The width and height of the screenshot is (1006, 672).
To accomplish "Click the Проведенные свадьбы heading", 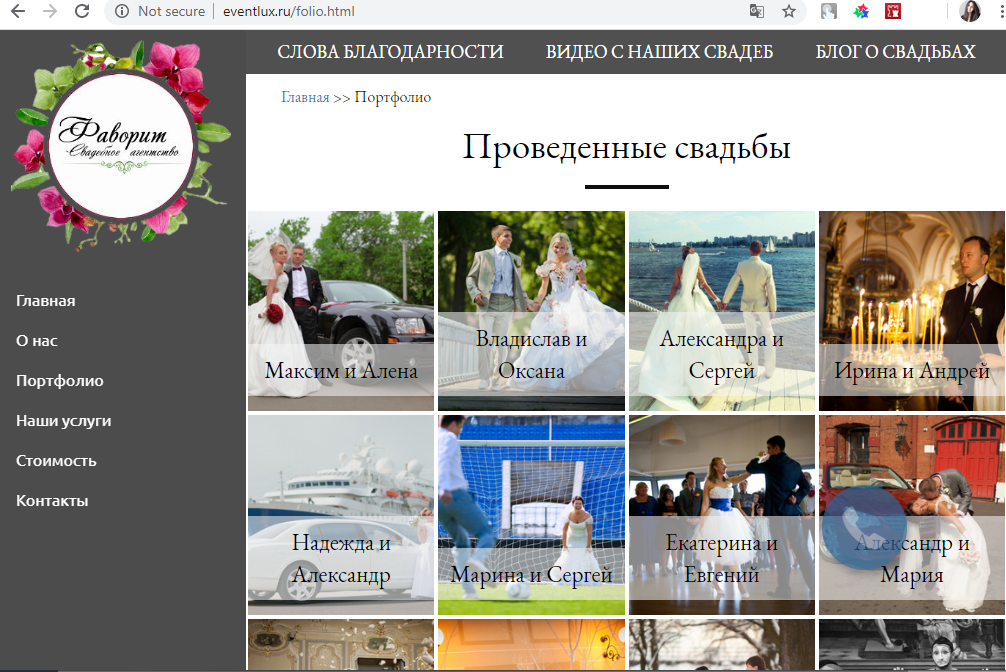I will click(x=626, y=148).
